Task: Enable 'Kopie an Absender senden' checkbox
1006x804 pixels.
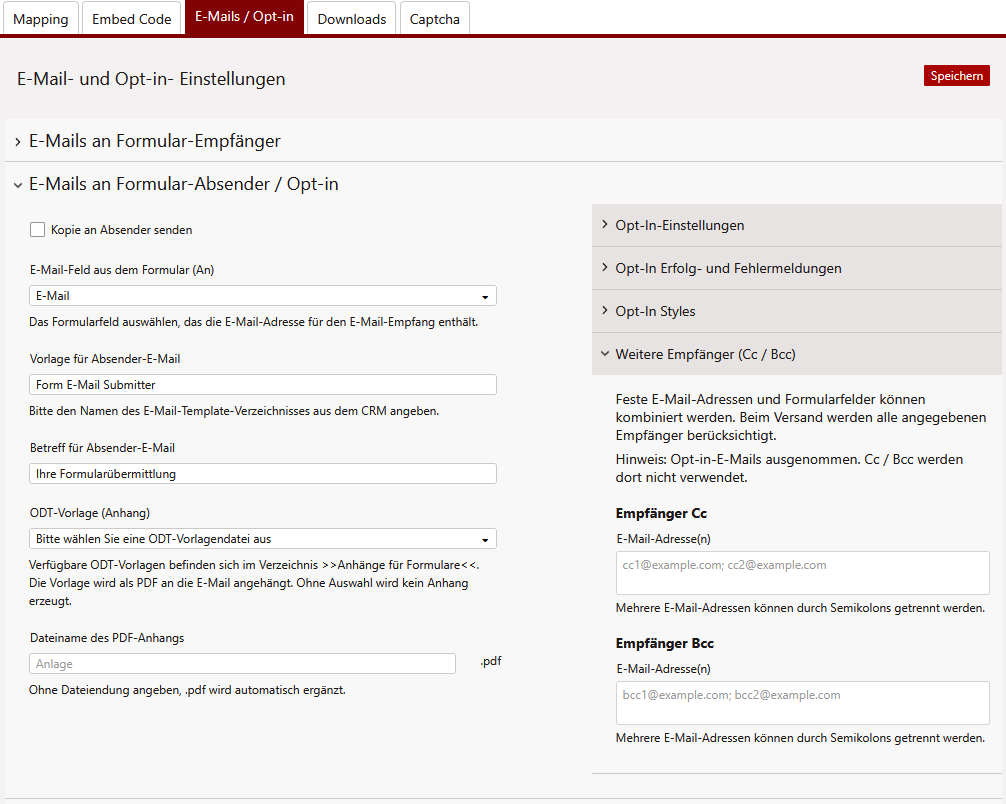Action: point(38,230)
